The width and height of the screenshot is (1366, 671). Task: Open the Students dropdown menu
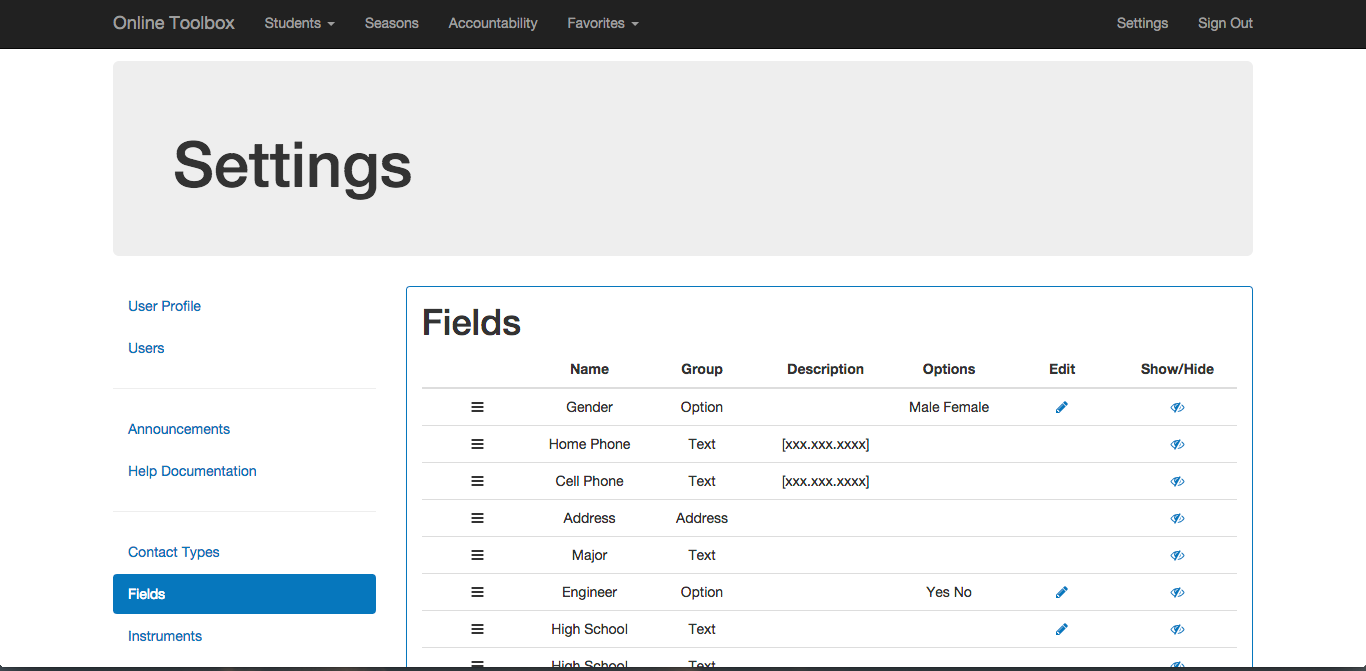click(x=299, y=23)
